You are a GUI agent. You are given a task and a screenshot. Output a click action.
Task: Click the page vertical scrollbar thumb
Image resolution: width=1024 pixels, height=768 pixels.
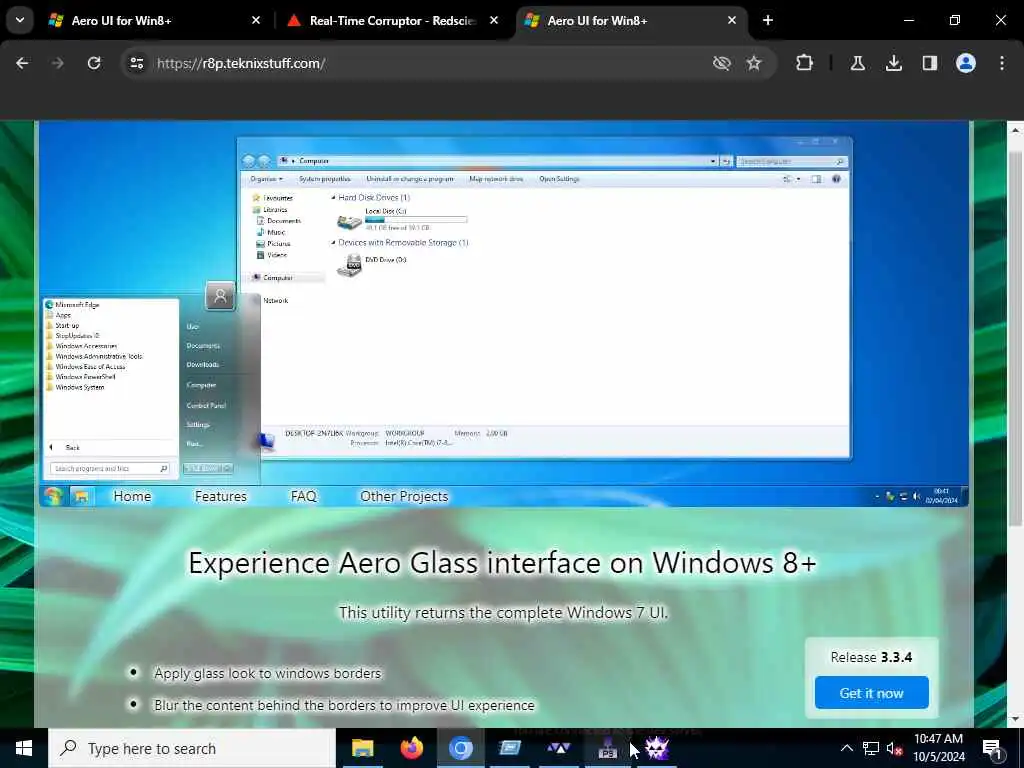[x=1015, y=338]
